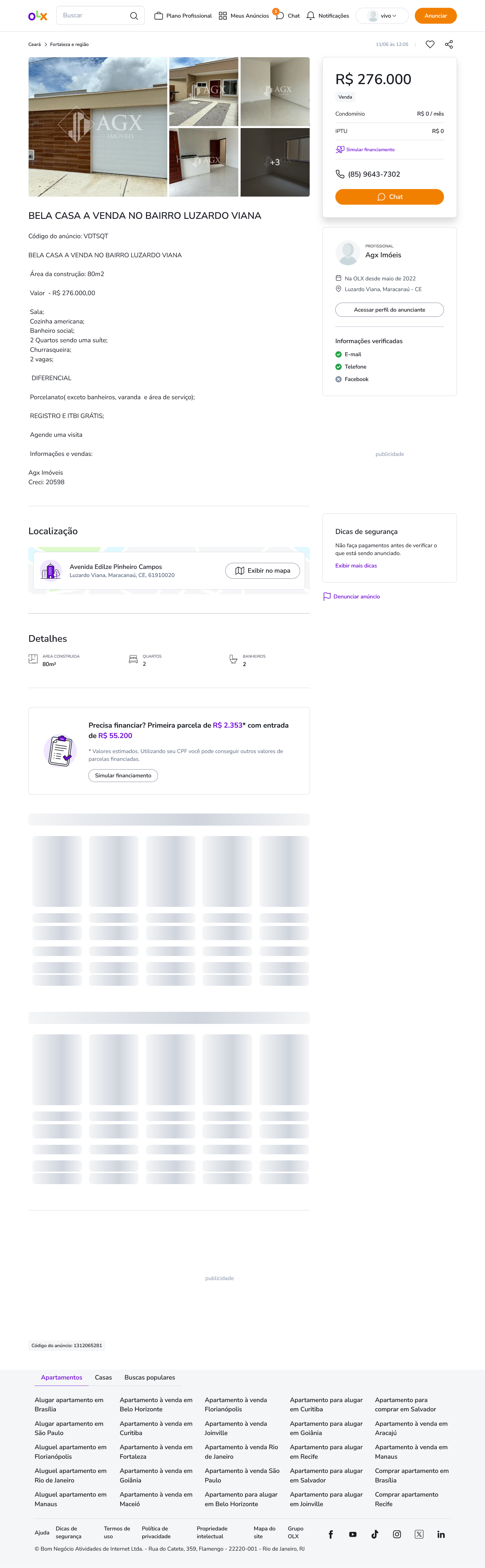Click the phone icon by (85) 9643-7302
This screenshot has height=1568, width=485.
click(x=340, y=174)
